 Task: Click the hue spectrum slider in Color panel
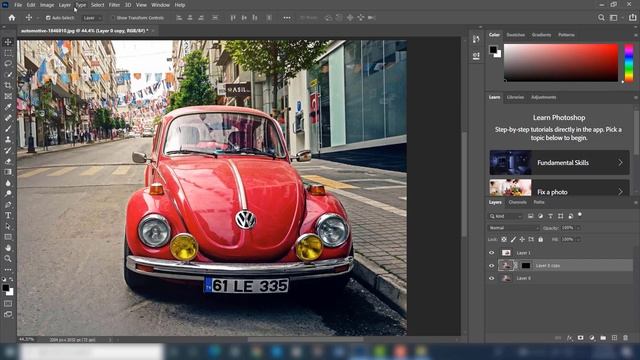[629, 63]
